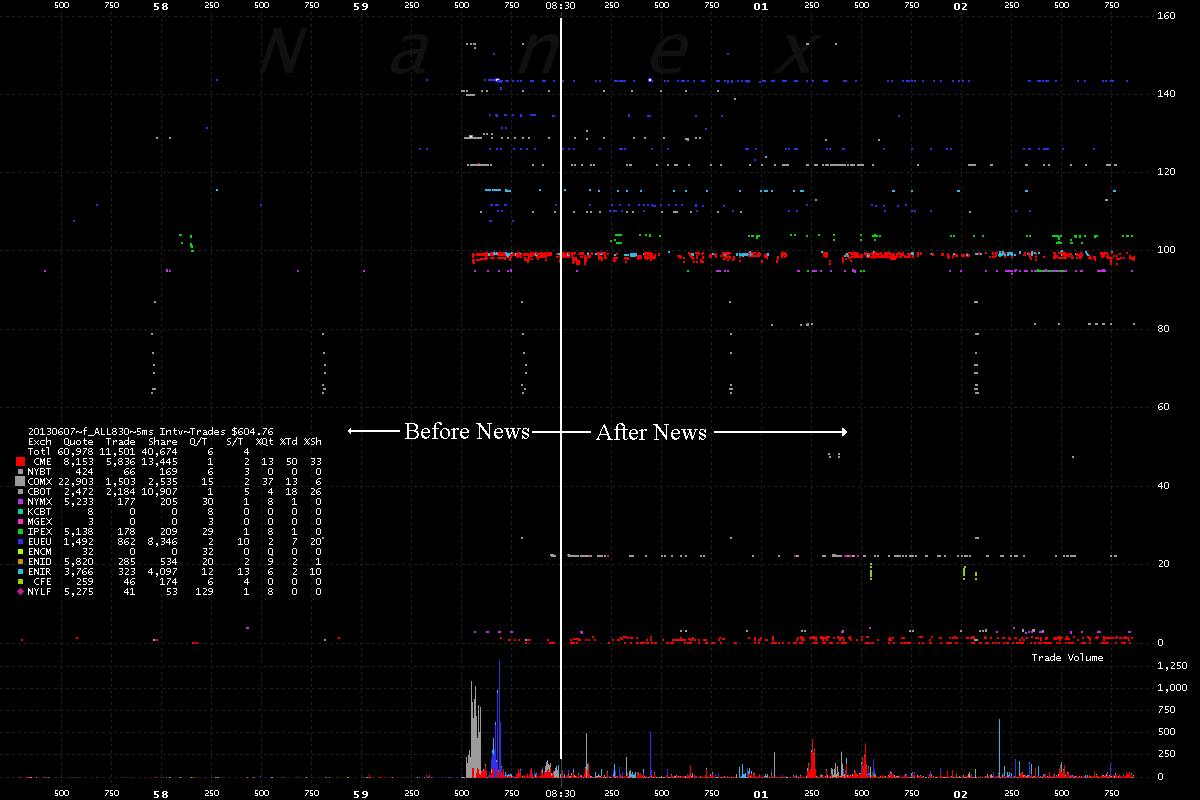The image size is (1200, 800).
Task: Click the '%Qt' column header
Action: click(x=263, y=441)
